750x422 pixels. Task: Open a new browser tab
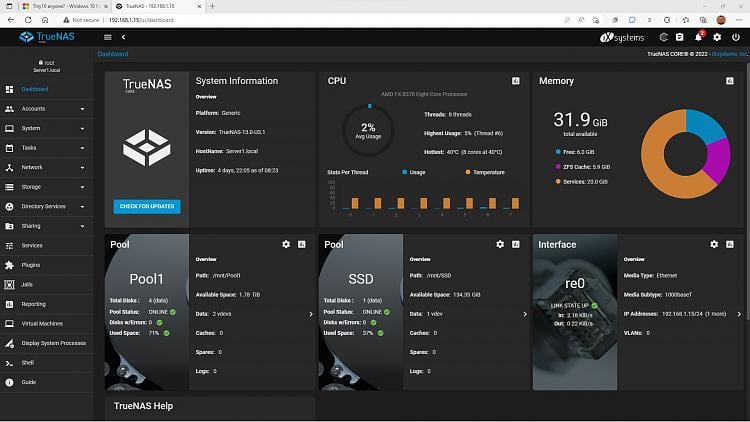tap(212, 6)
